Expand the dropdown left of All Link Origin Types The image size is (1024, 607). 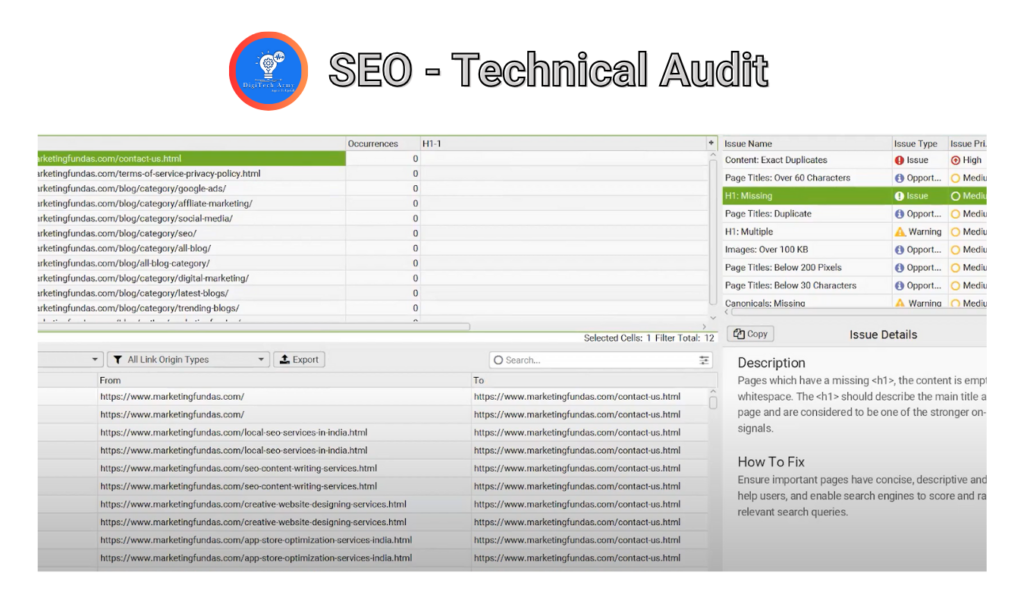click(x=96, y=360)
